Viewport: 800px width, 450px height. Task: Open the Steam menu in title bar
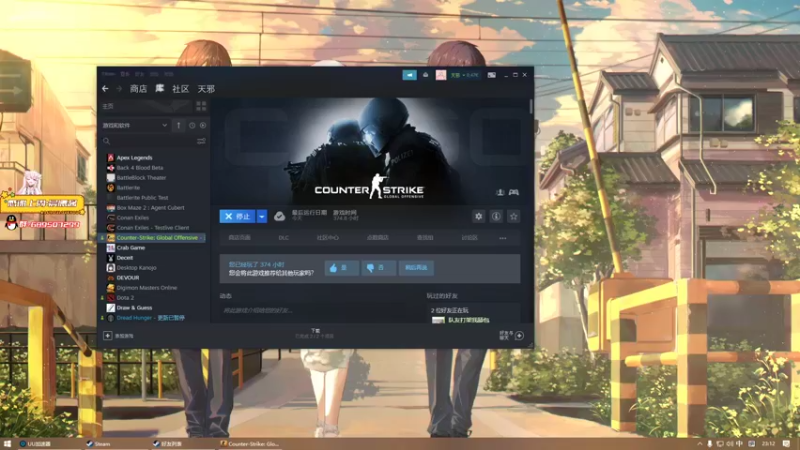(x=108, y=74)
